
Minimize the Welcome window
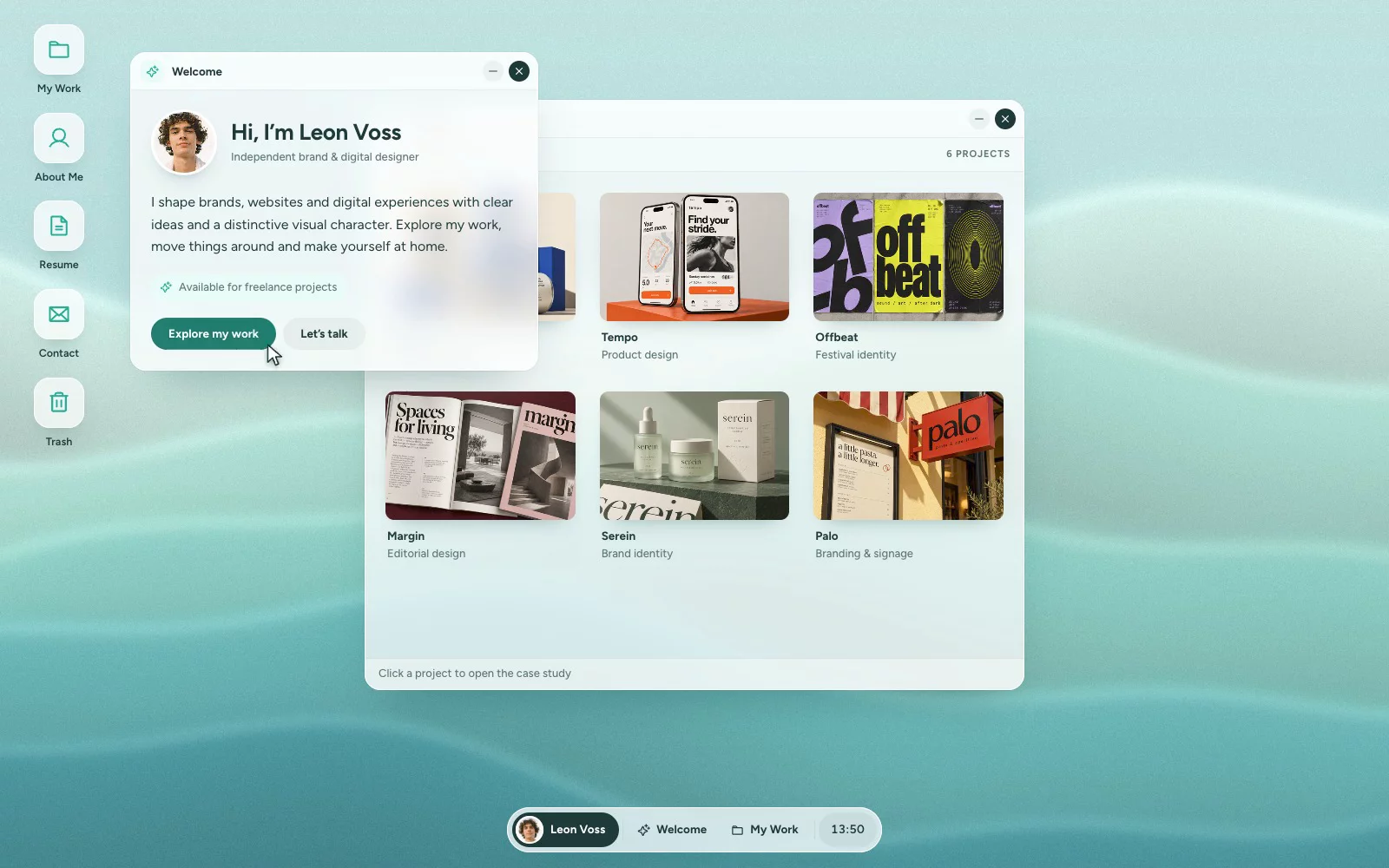point(493,71)
